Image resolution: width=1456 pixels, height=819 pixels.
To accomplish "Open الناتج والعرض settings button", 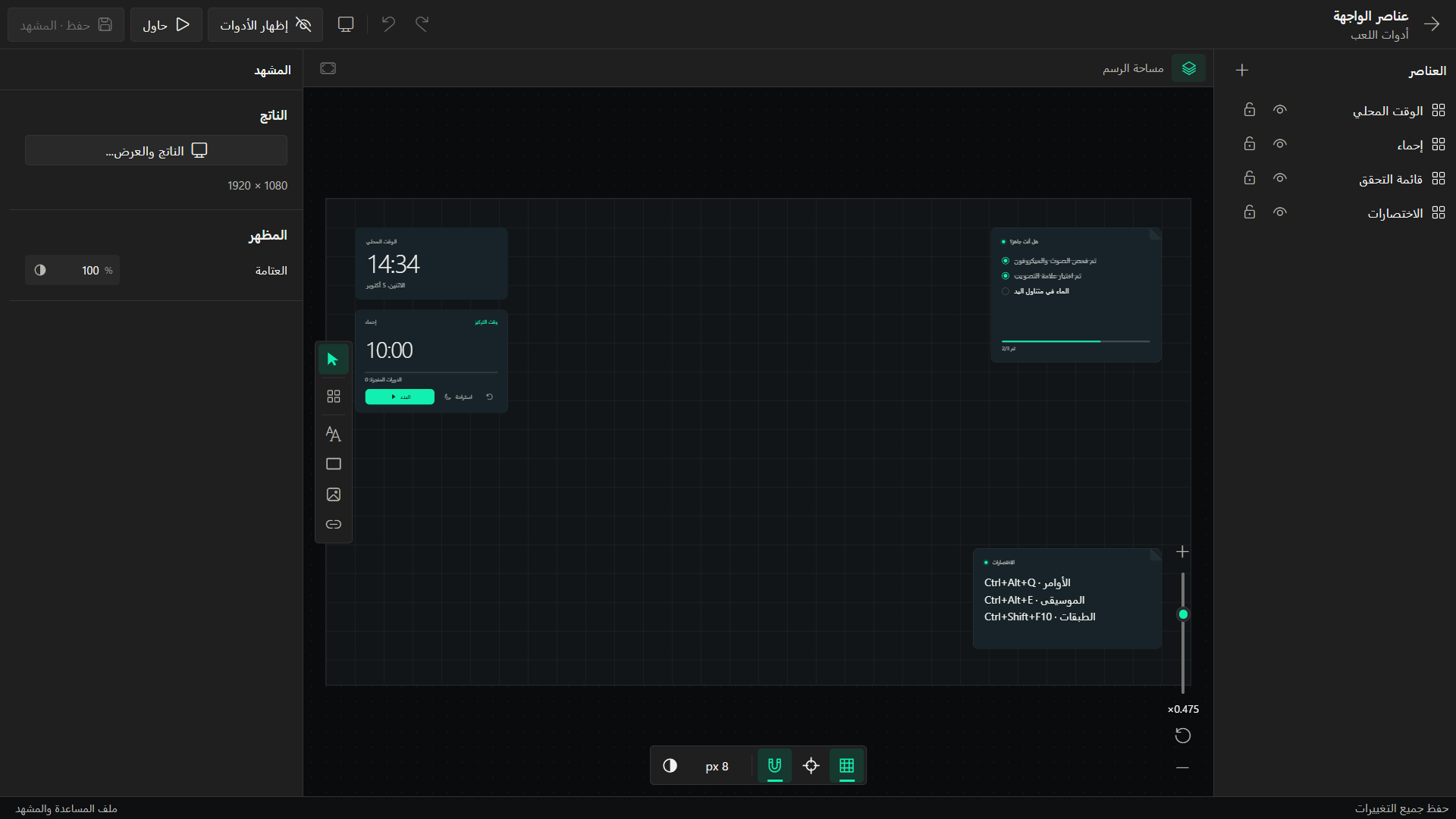I will 156,150.
